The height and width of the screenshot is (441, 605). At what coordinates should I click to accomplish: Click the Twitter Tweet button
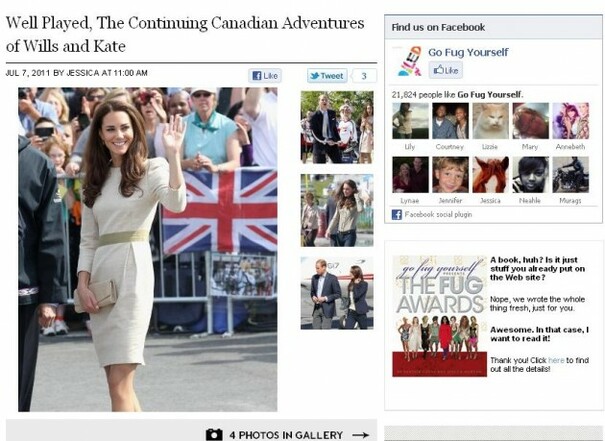click(327, 76)
